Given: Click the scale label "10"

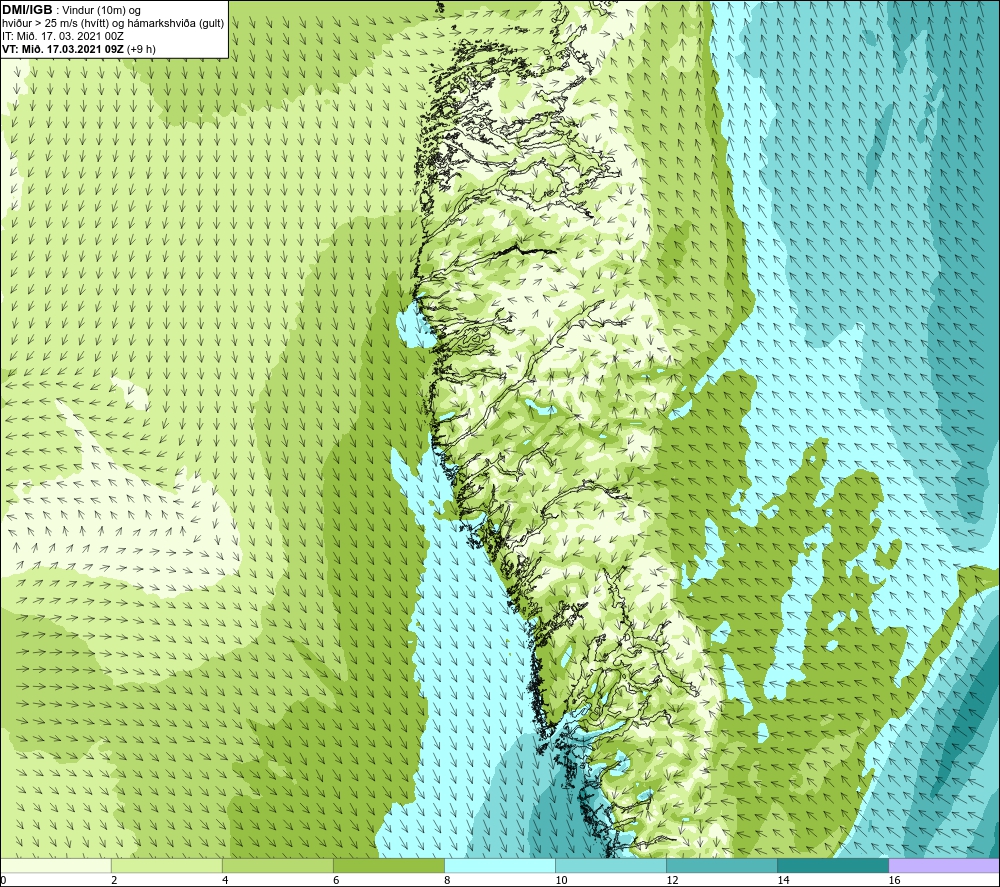Looking at the screenshot, I should pyautogui.click(x=561, y=881).
